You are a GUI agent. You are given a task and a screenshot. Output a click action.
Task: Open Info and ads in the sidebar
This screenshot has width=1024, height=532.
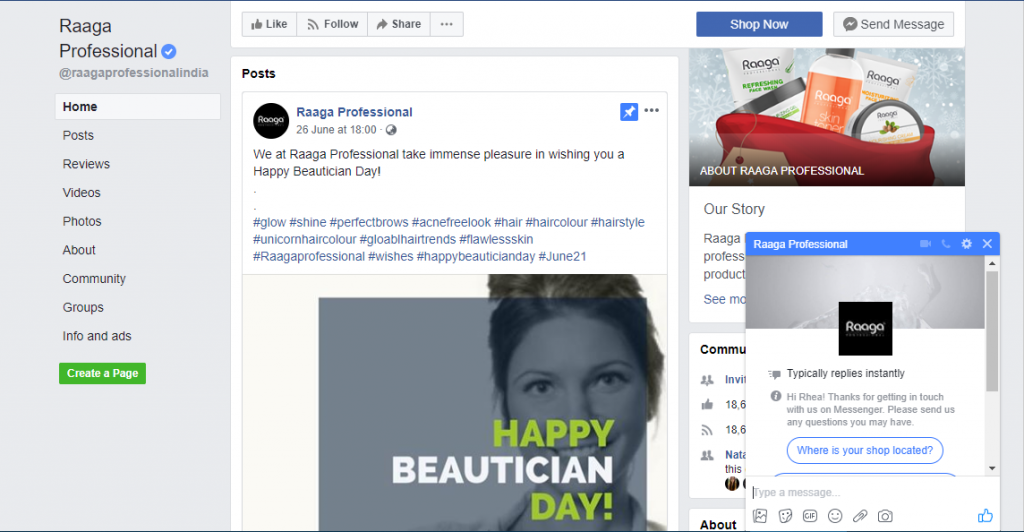(97, 336)
